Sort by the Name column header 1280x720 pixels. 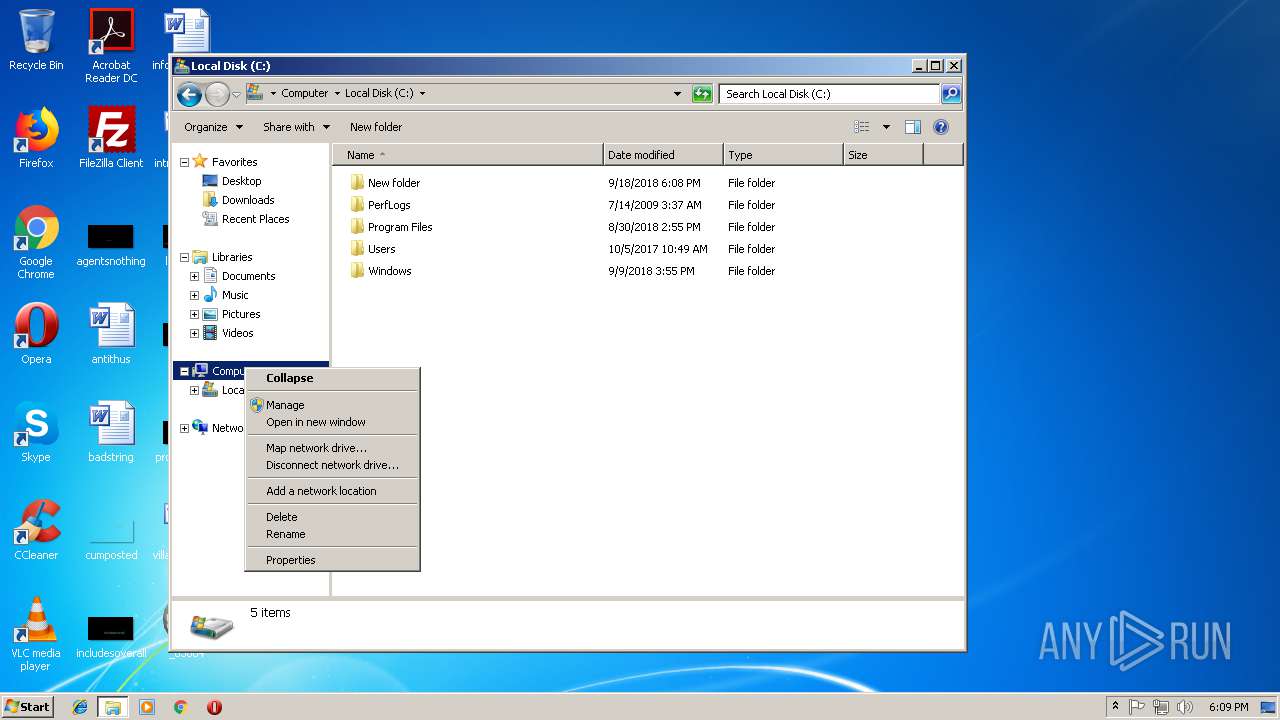tap(468, 155)
